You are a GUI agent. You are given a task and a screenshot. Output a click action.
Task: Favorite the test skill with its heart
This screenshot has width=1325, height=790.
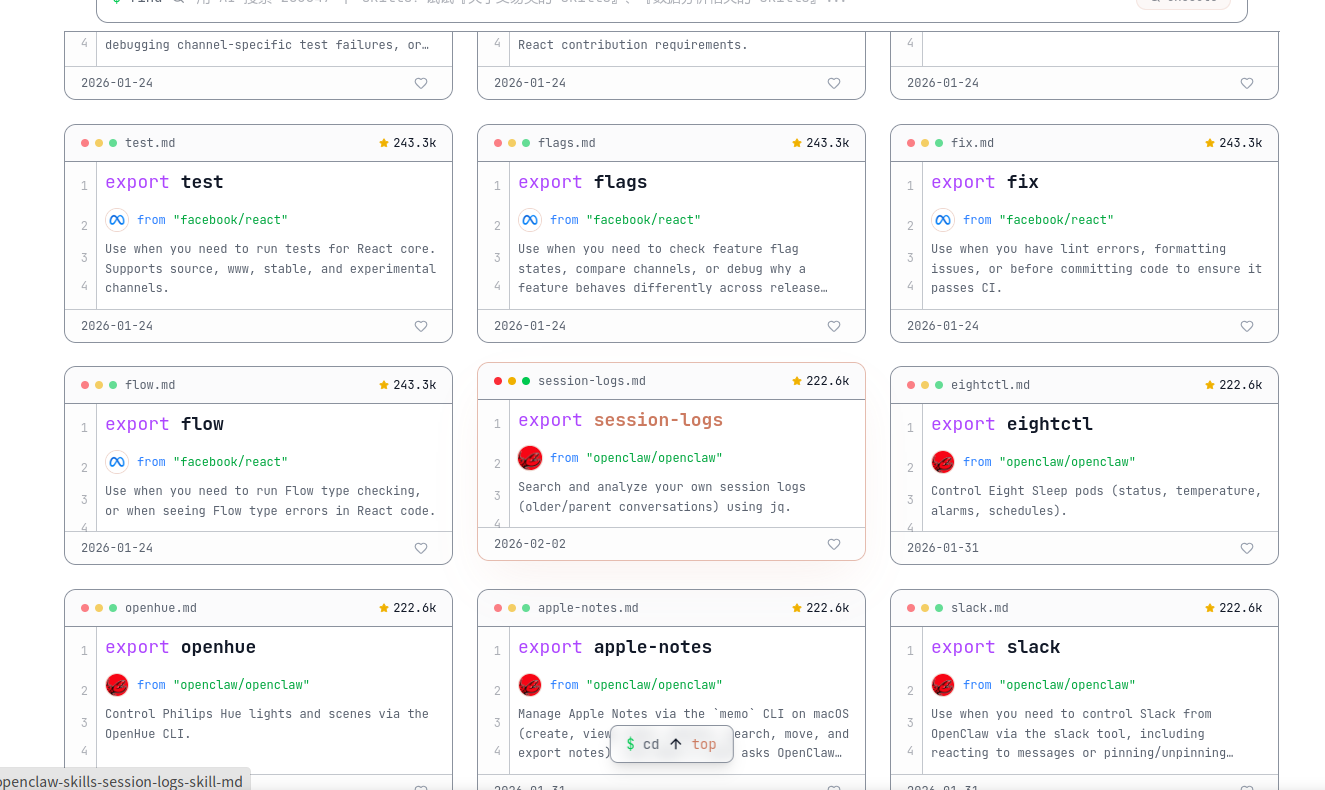[x=421, y=326]
